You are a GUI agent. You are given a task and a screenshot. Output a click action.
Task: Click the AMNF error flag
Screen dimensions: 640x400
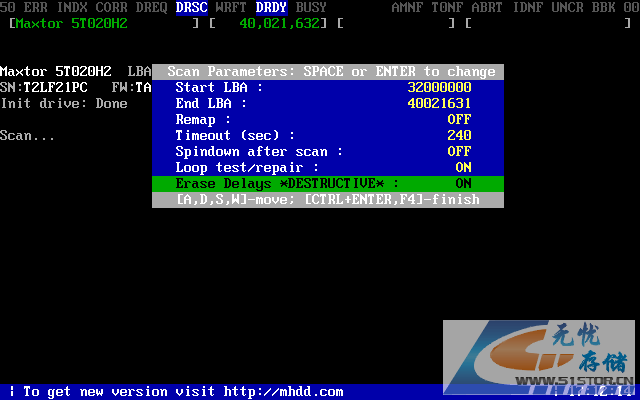(407, 7)
